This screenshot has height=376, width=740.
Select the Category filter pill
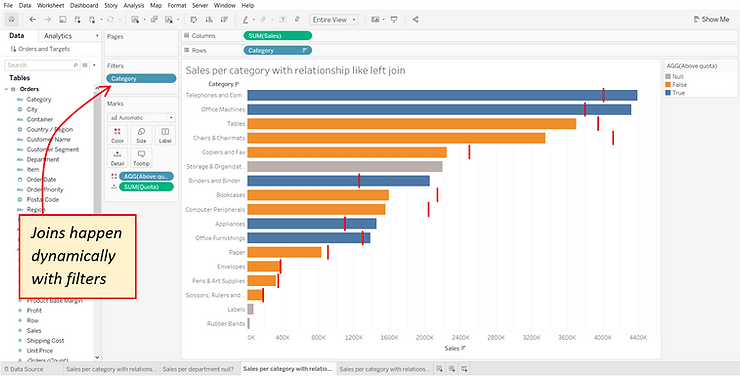[141, 79]
